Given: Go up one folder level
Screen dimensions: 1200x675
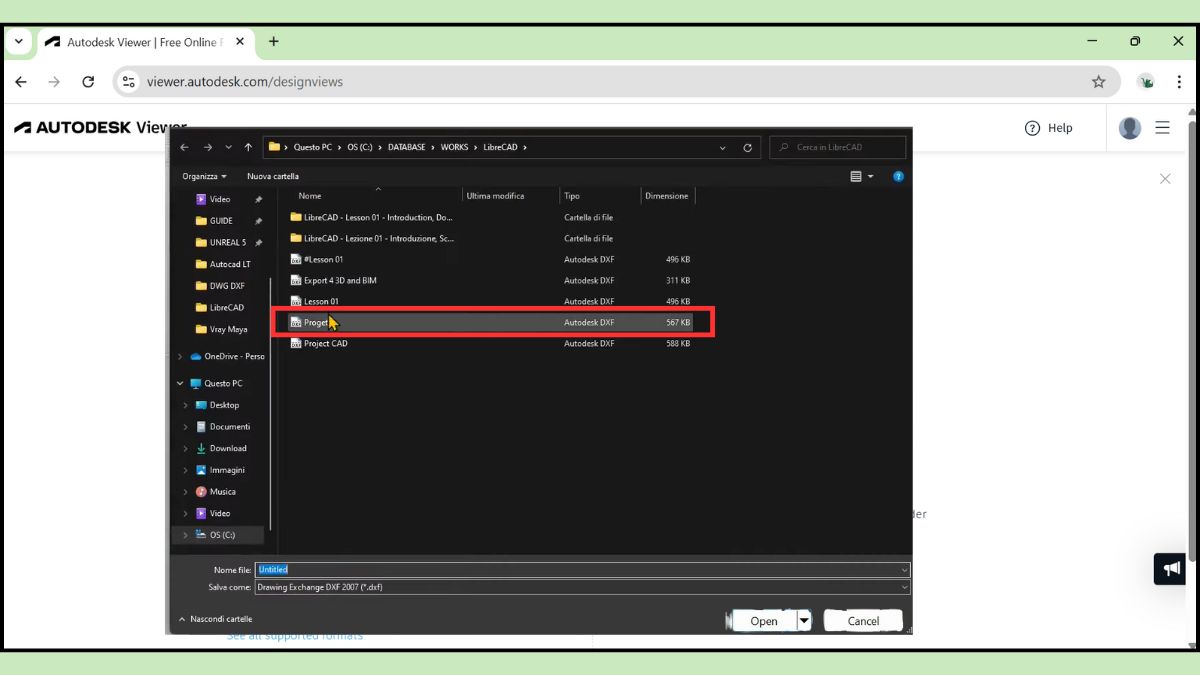Looking at the screenshot, I should tap(248, 147).
